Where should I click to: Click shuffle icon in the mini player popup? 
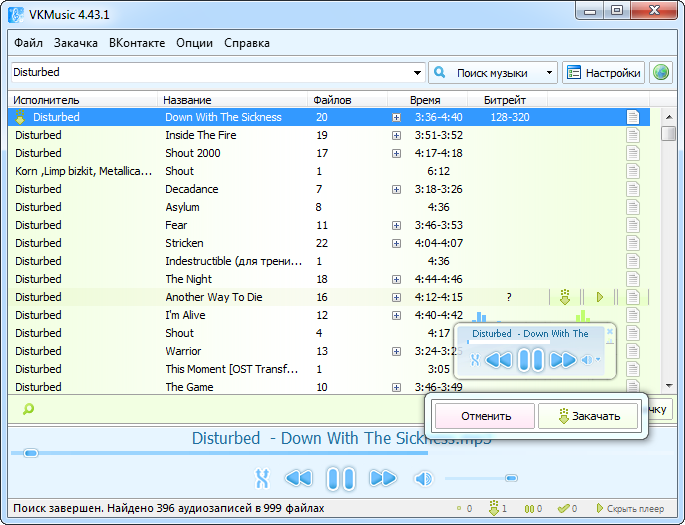(x=475, y=360)
